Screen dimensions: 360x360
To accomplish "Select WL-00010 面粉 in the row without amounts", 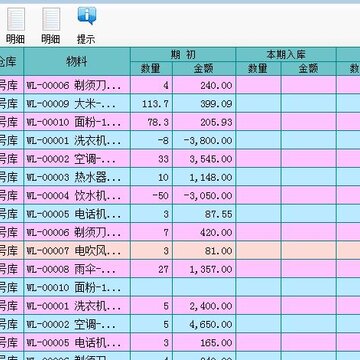I will click(x=77, y=287).
